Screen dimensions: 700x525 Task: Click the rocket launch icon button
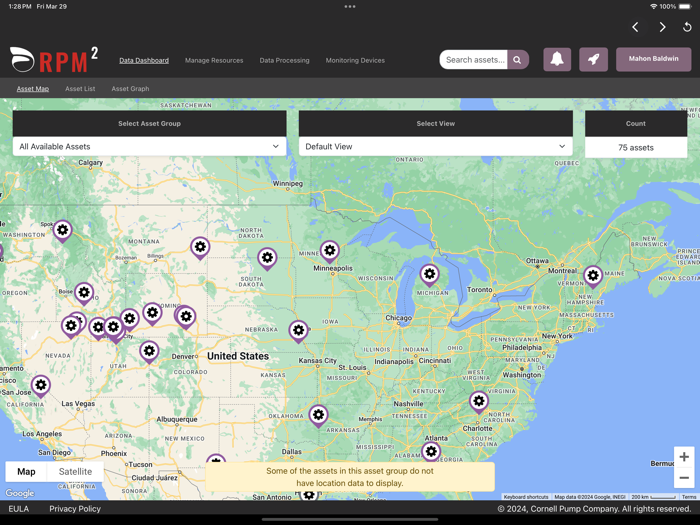tap(593, 59)
